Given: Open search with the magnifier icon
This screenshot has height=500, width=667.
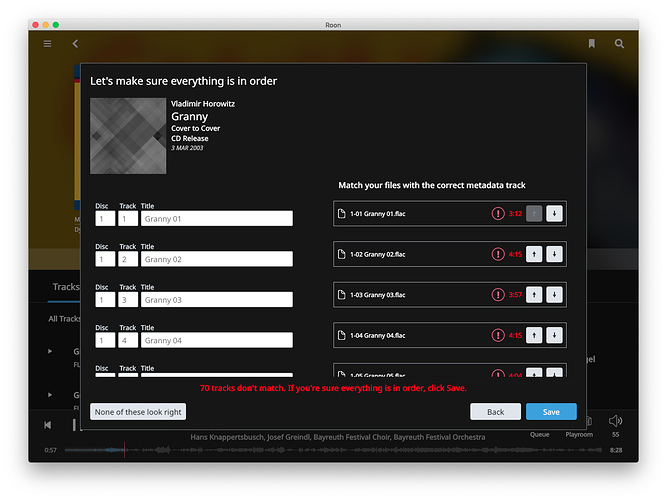Looking at the screenshot, I should 619,44.
